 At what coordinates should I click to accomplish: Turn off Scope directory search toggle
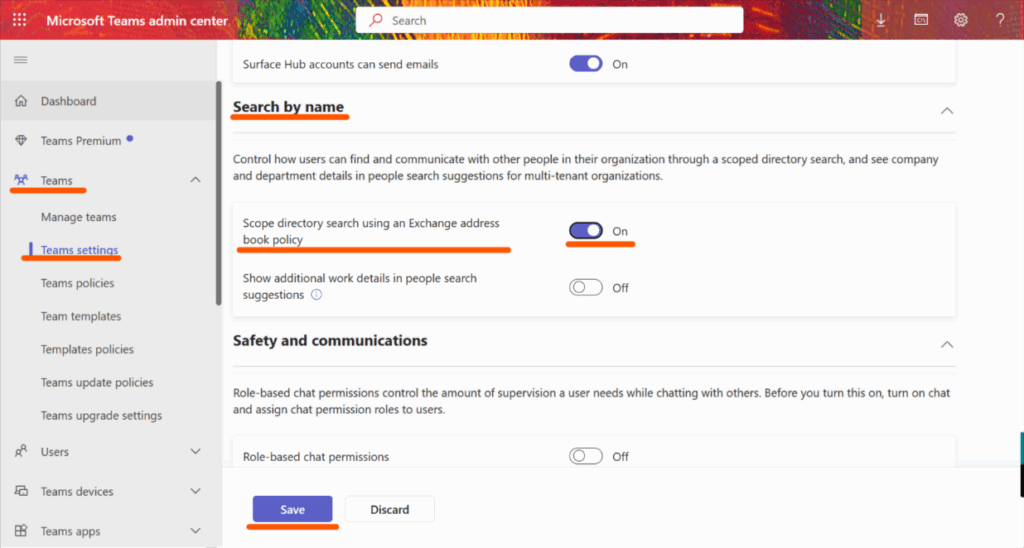pyautogui.click(x=586, y=231)
